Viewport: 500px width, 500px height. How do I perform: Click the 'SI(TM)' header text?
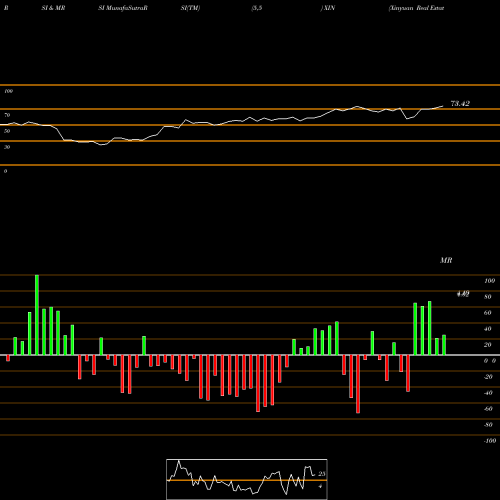[190, 8]
